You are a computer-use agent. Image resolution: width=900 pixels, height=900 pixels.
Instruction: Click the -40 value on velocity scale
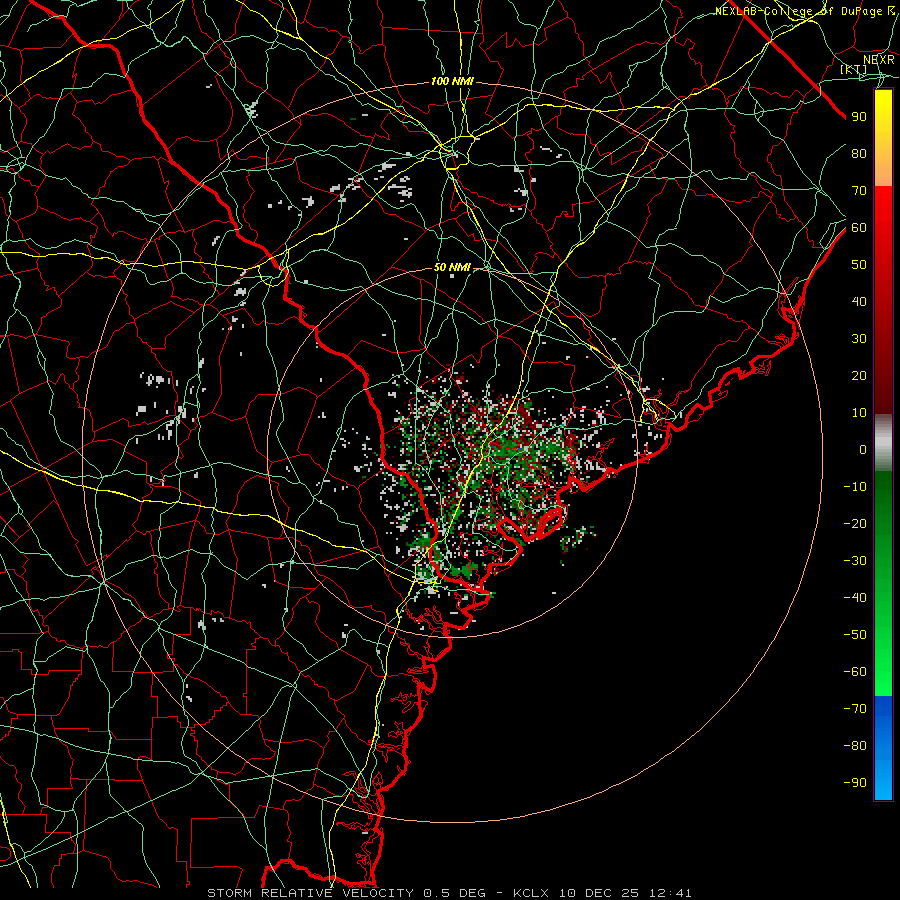click(855, 598)
